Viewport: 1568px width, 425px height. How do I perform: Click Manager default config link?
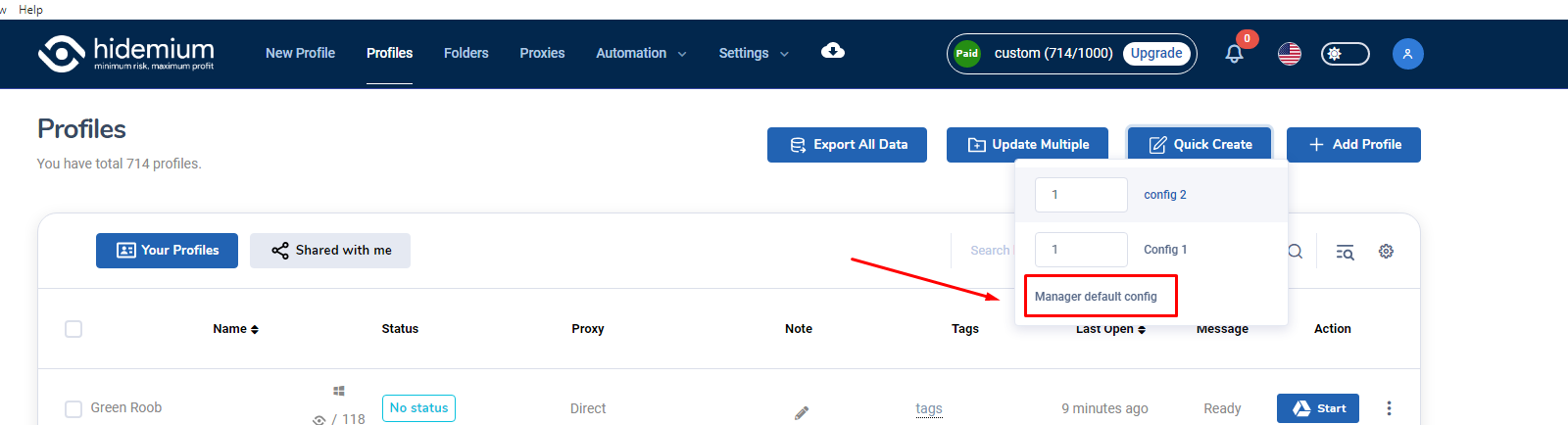point(1096,297)
